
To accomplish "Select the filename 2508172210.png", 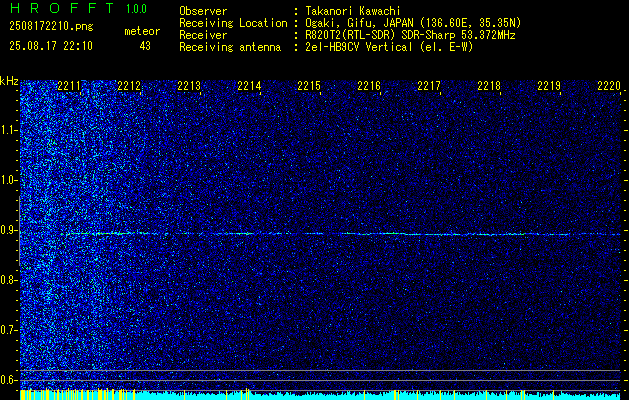I will (x=51, y=26).
